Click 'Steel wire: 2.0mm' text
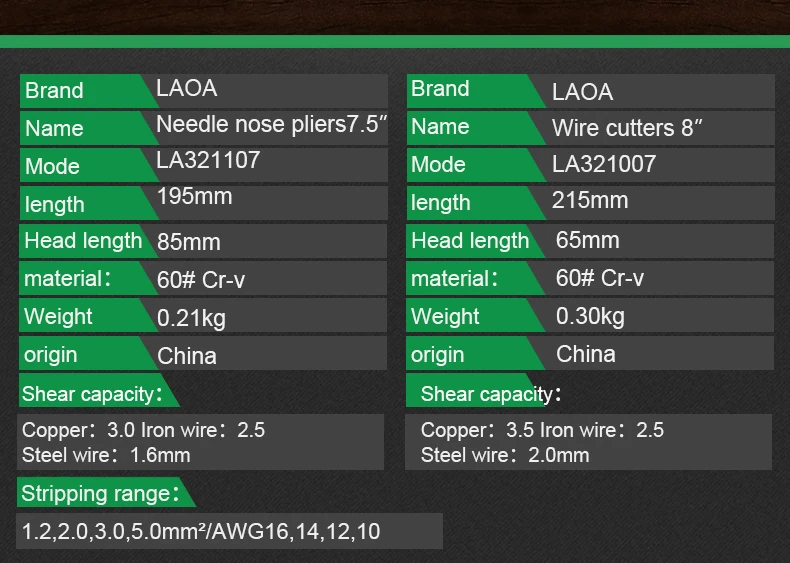The image size is (790, 563). click(505, 455)
